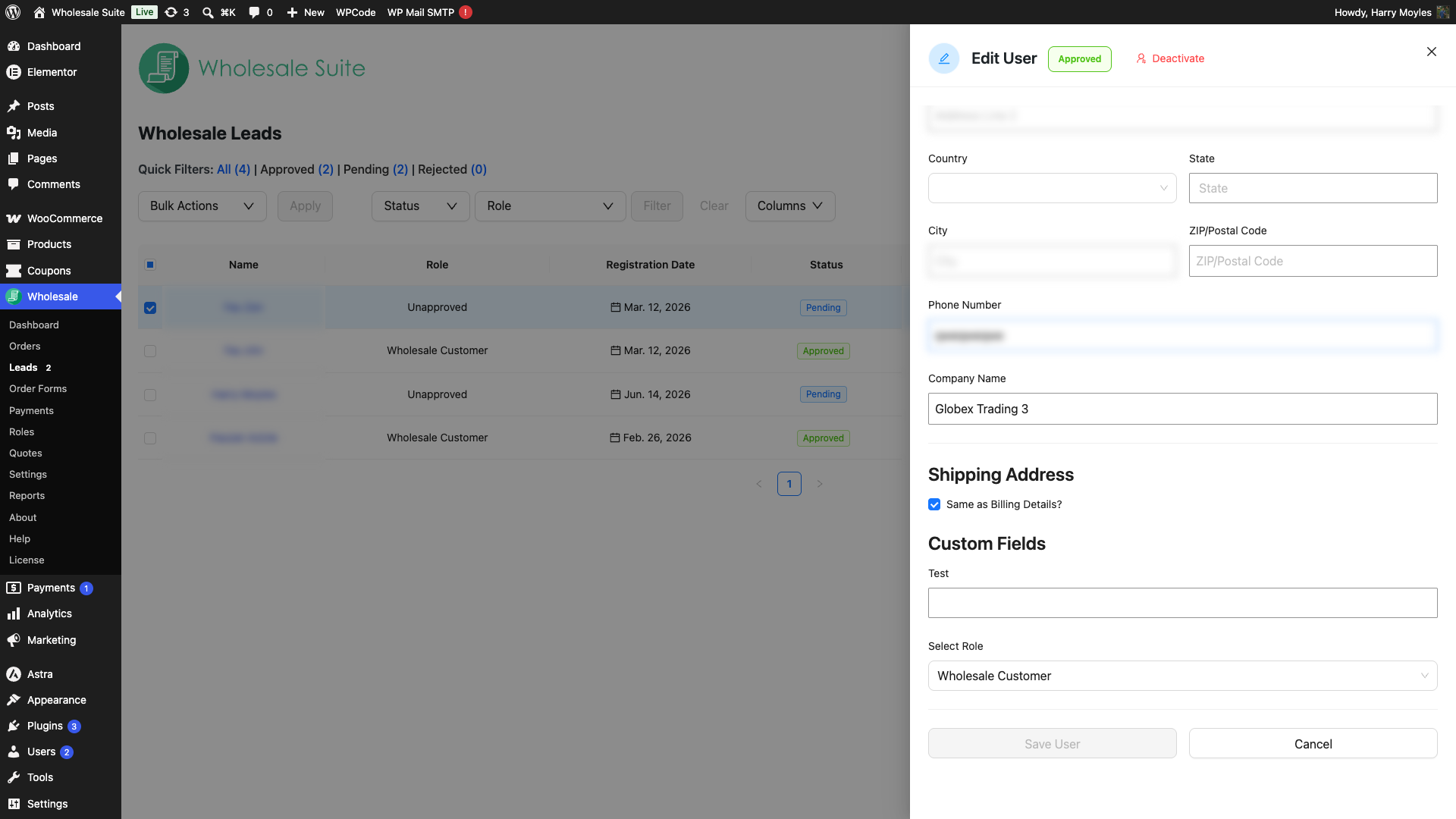Screen dimensions: 1456x819
Task: Click into the ZIP/Postal Code field
Action: coord(1313,261)
